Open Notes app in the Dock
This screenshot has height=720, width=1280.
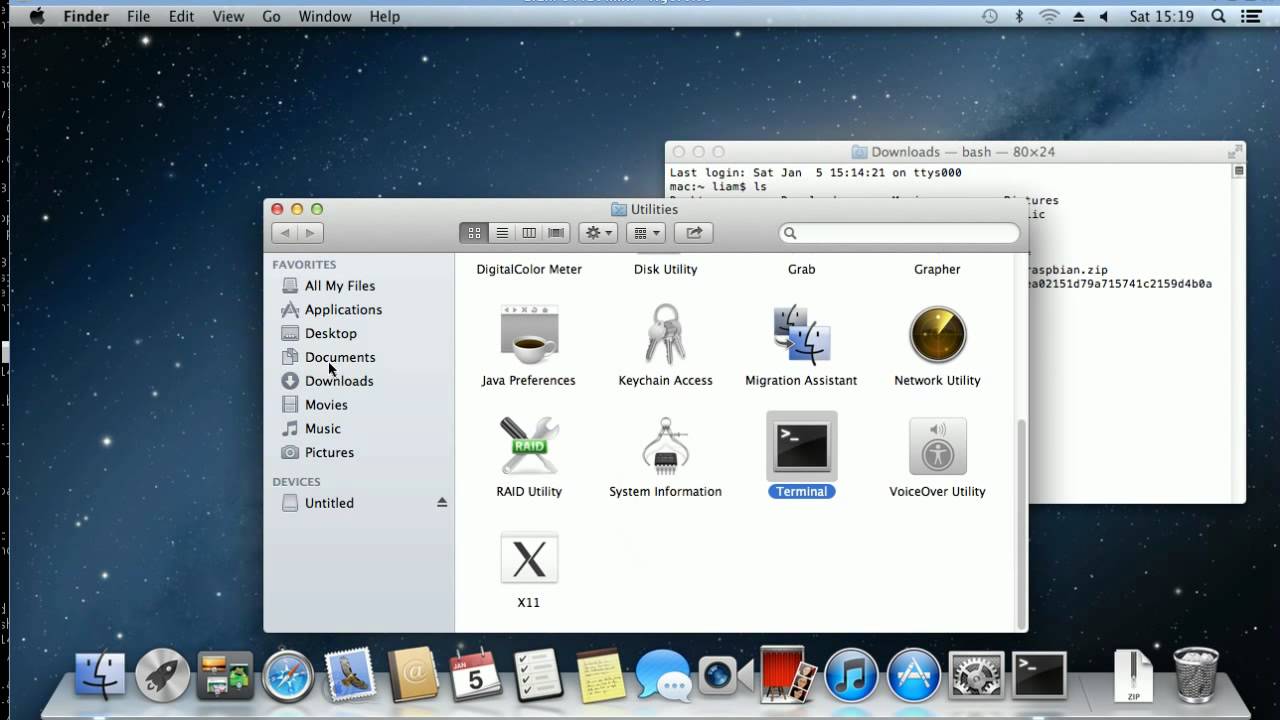(x=600, y=676)
